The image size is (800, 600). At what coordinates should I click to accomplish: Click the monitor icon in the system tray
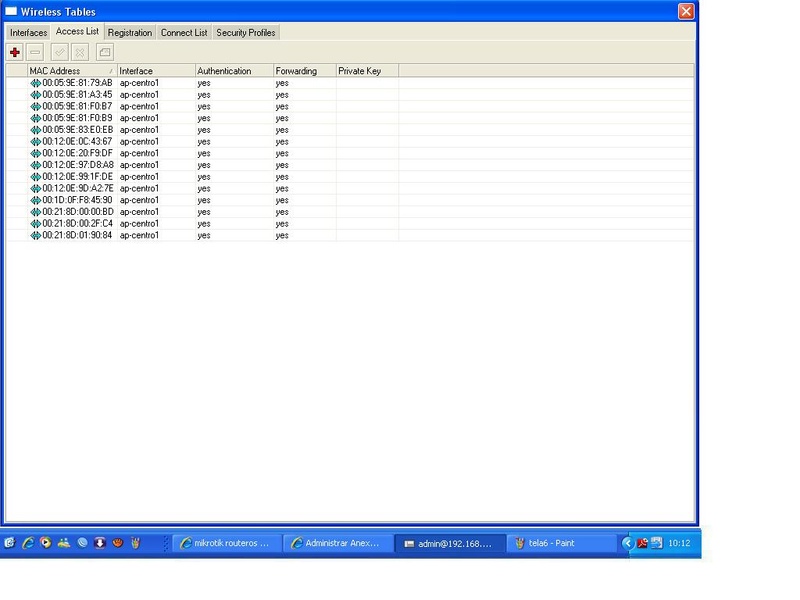tap(657, 543)
